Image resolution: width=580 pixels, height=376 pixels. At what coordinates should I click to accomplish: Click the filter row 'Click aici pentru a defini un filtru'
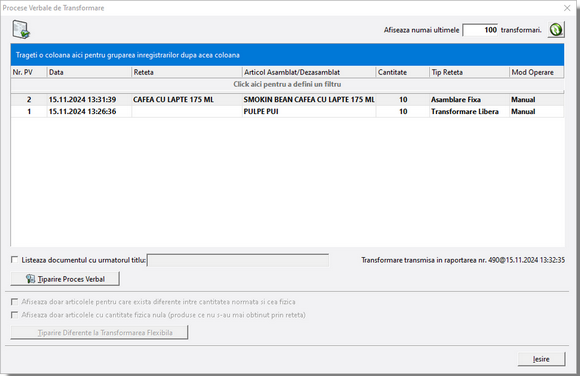pyautogui.click(x=287, y=84)
